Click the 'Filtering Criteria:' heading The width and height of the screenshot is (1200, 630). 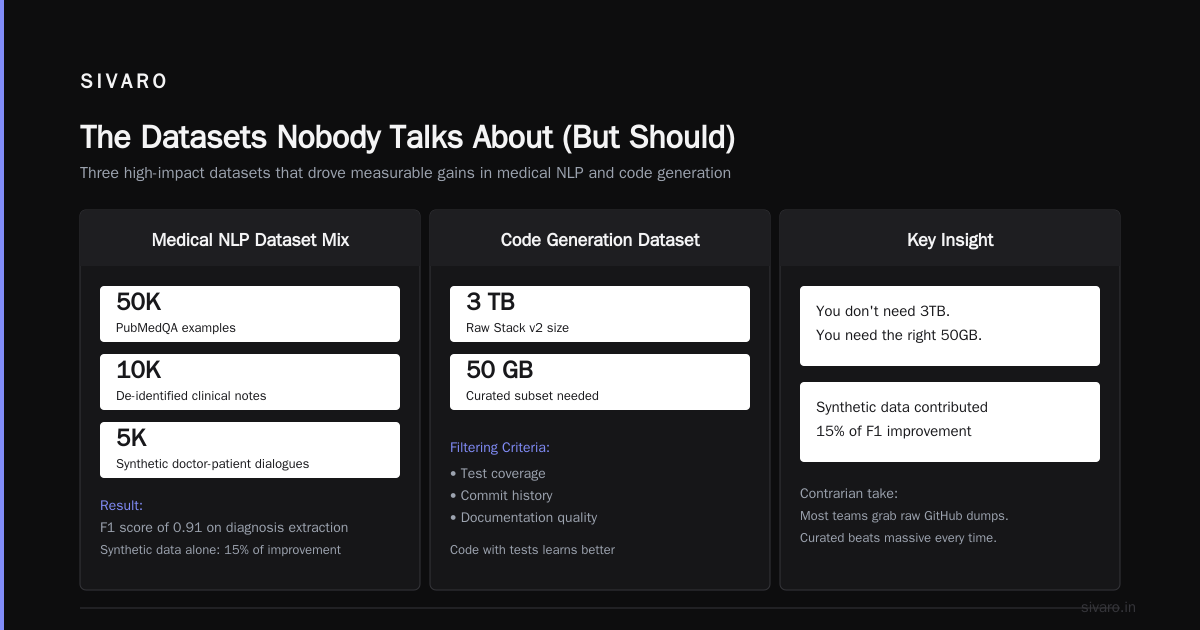point(500,448)
